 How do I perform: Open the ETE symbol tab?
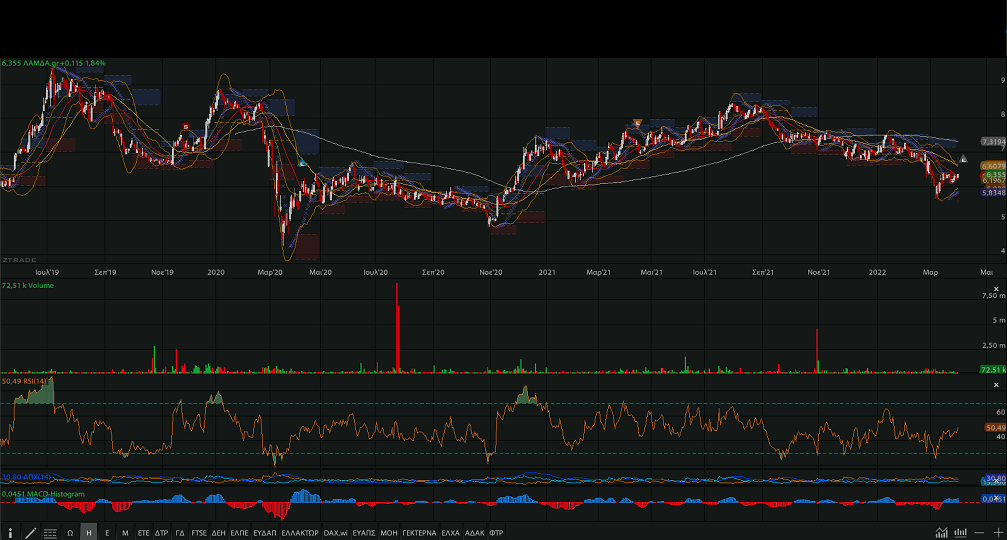[143, 532]
